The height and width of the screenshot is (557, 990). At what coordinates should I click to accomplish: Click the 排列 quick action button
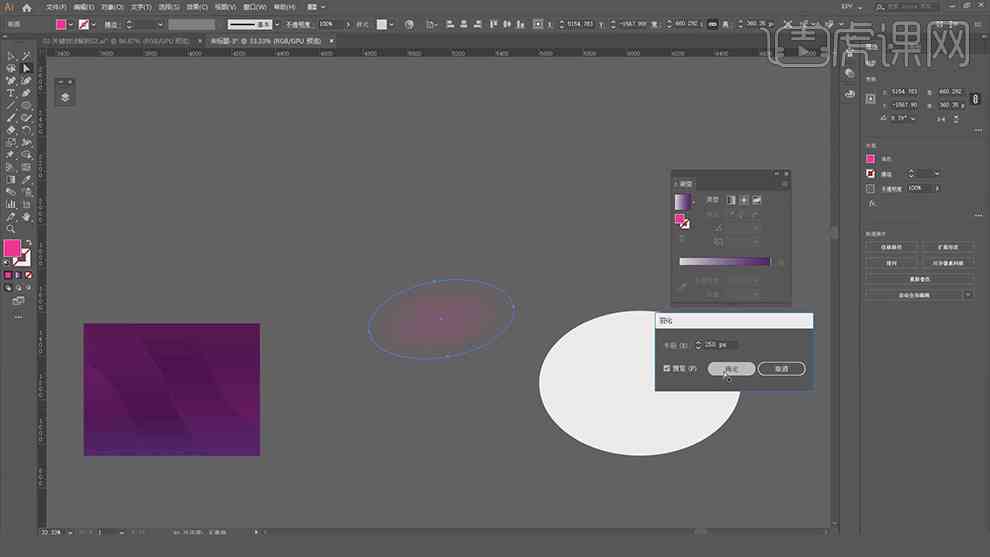pos(892,263)
